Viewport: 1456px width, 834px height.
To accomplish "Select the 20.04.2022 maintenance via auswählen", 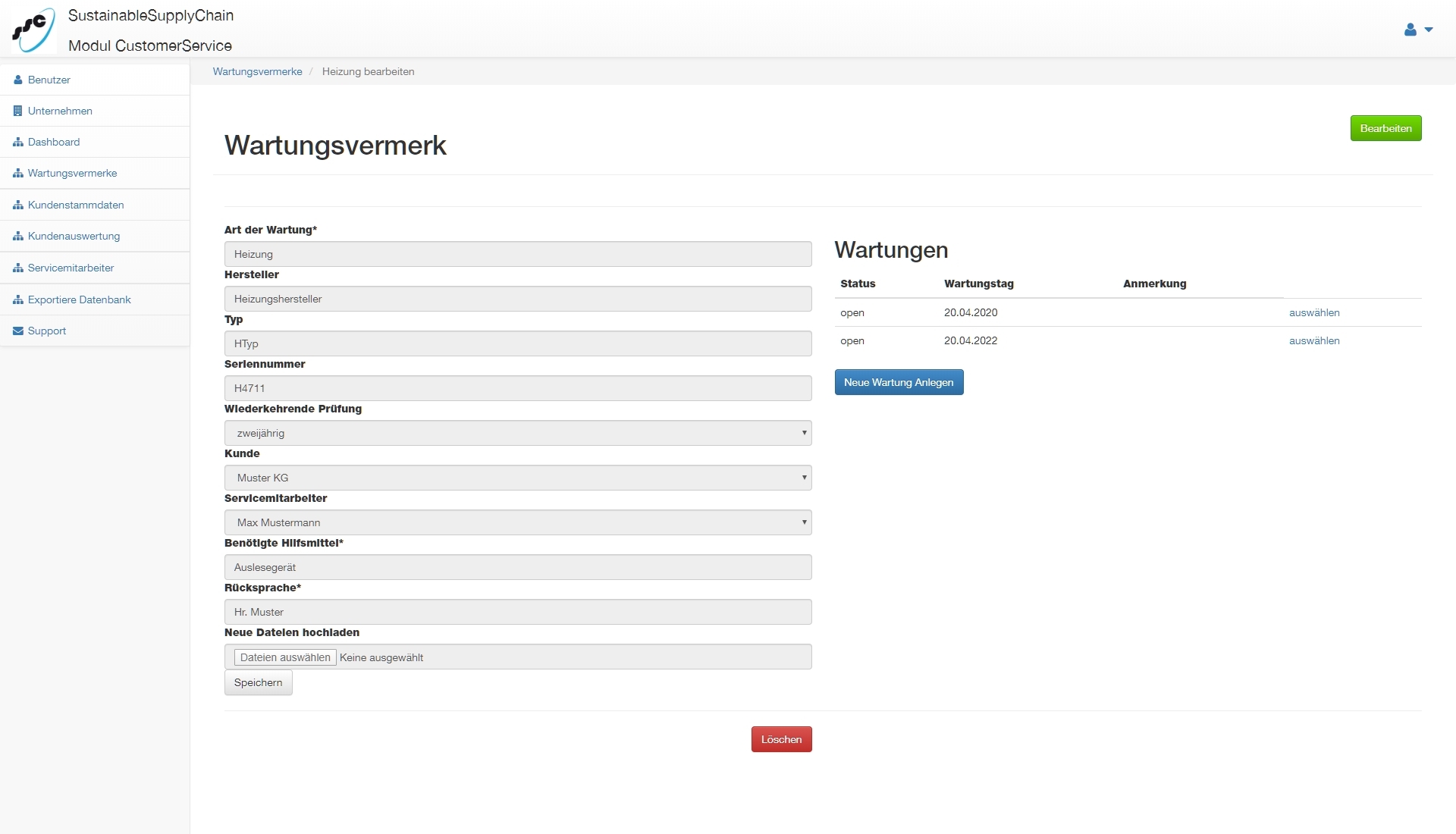I will click(x=1313, y=340).
